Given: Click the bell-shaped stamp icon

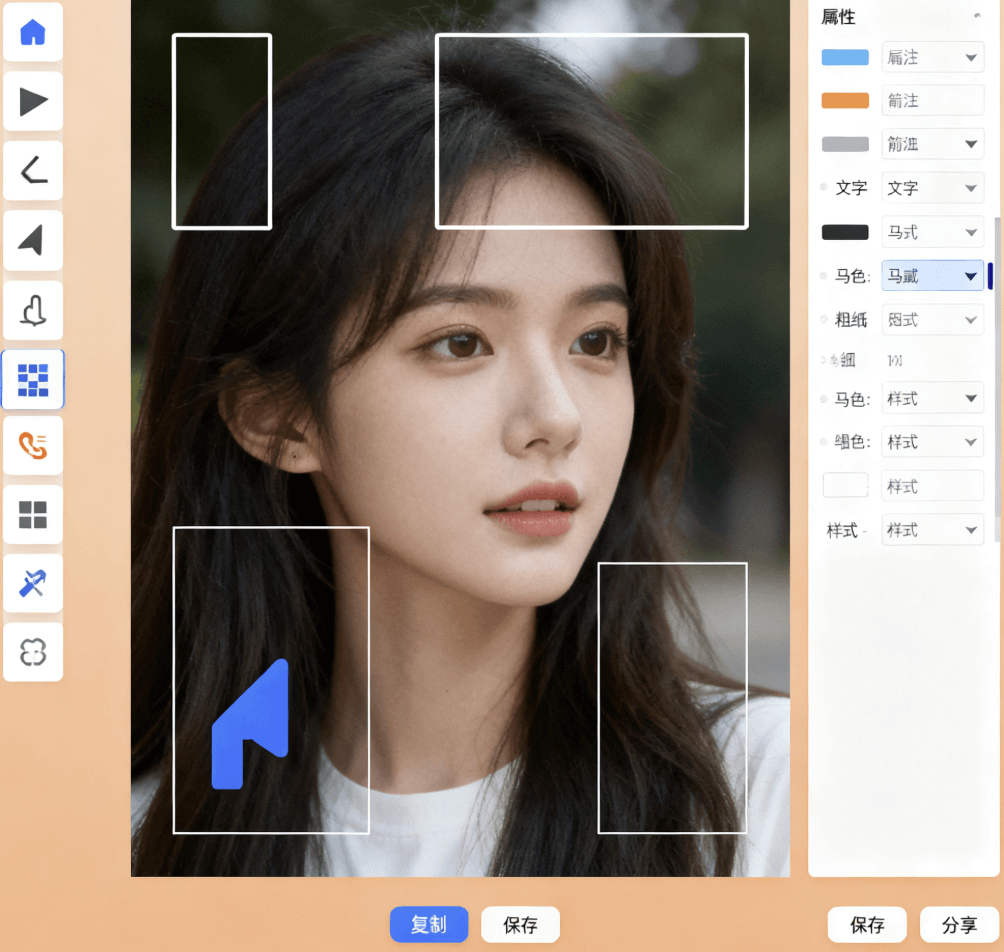Looking at the screenshot, I should 33,311.
